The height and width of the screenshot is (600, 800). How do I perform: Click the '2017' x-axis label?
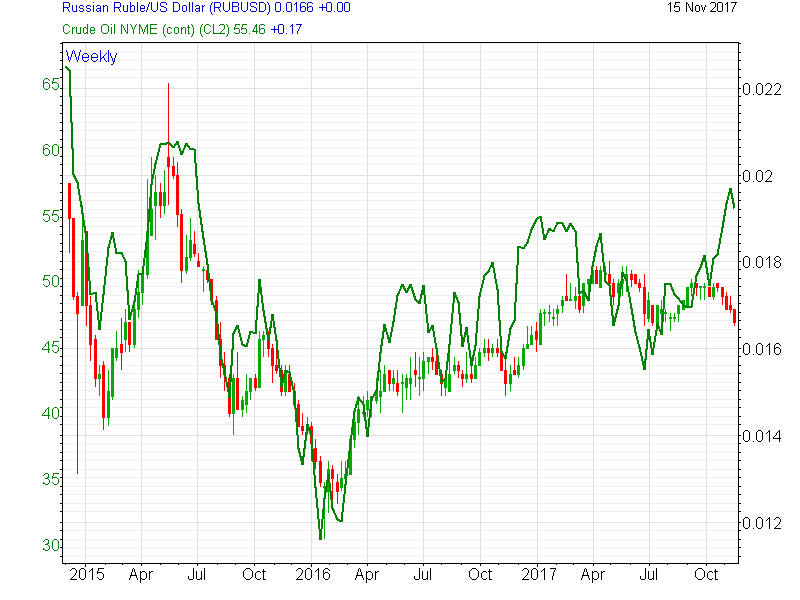539,575
